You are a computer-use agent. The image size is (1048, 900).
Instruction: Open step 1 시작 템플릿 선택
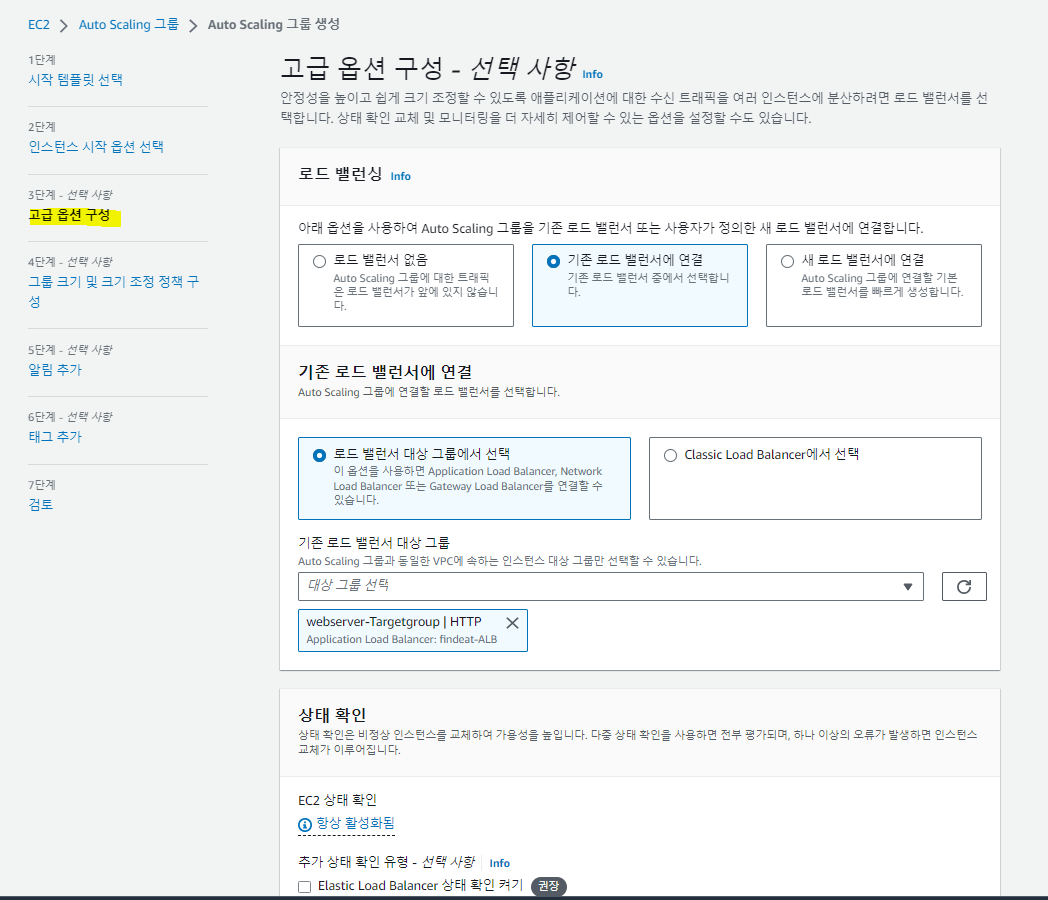coord(76,80)
